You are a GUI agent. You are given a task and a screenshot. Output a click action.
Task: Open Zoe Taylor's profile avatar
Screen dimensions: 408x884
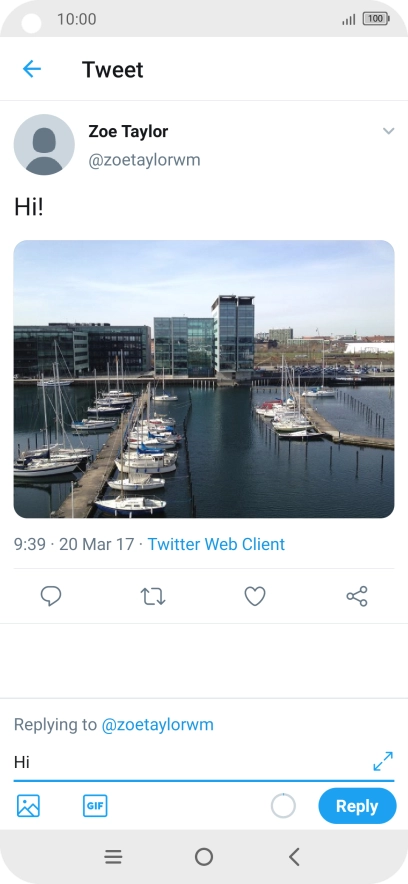44,145
